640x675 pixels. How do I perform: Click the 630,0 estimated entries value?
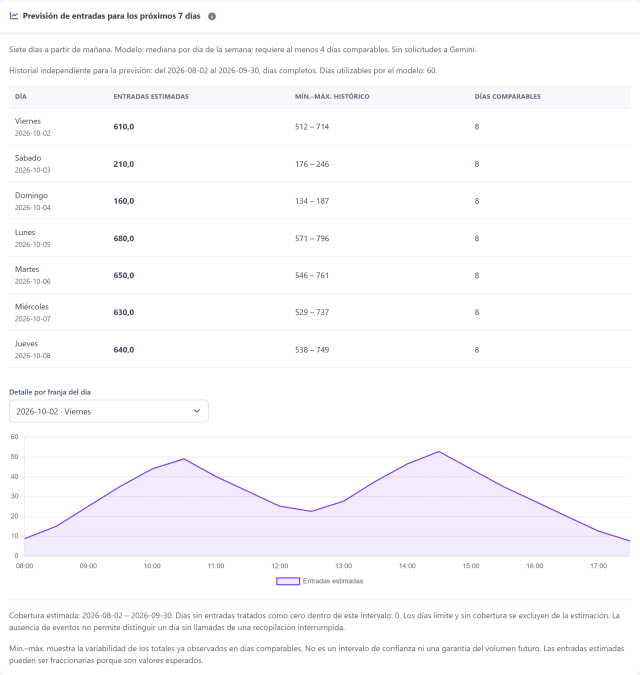pos(124,312)
